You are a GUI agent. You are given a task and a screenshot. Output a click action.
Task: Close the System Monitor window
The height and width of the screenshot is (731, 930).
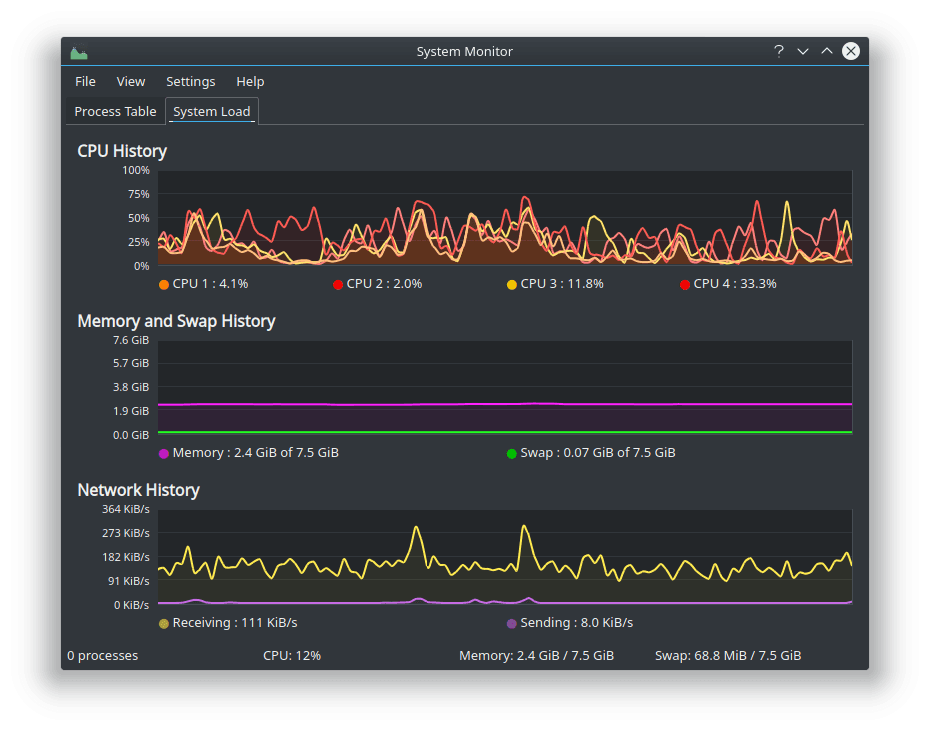(x=851, y=51)
